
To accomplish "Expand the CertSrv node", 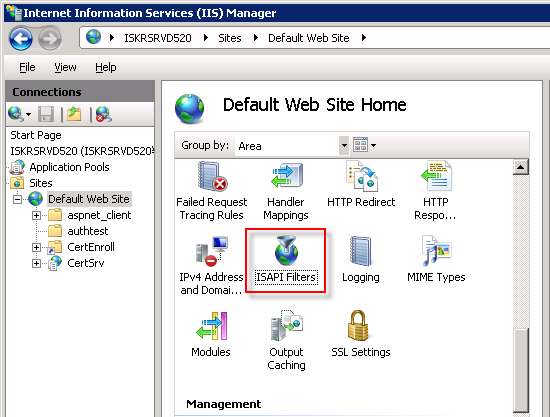I will click(x=36, y=263).
